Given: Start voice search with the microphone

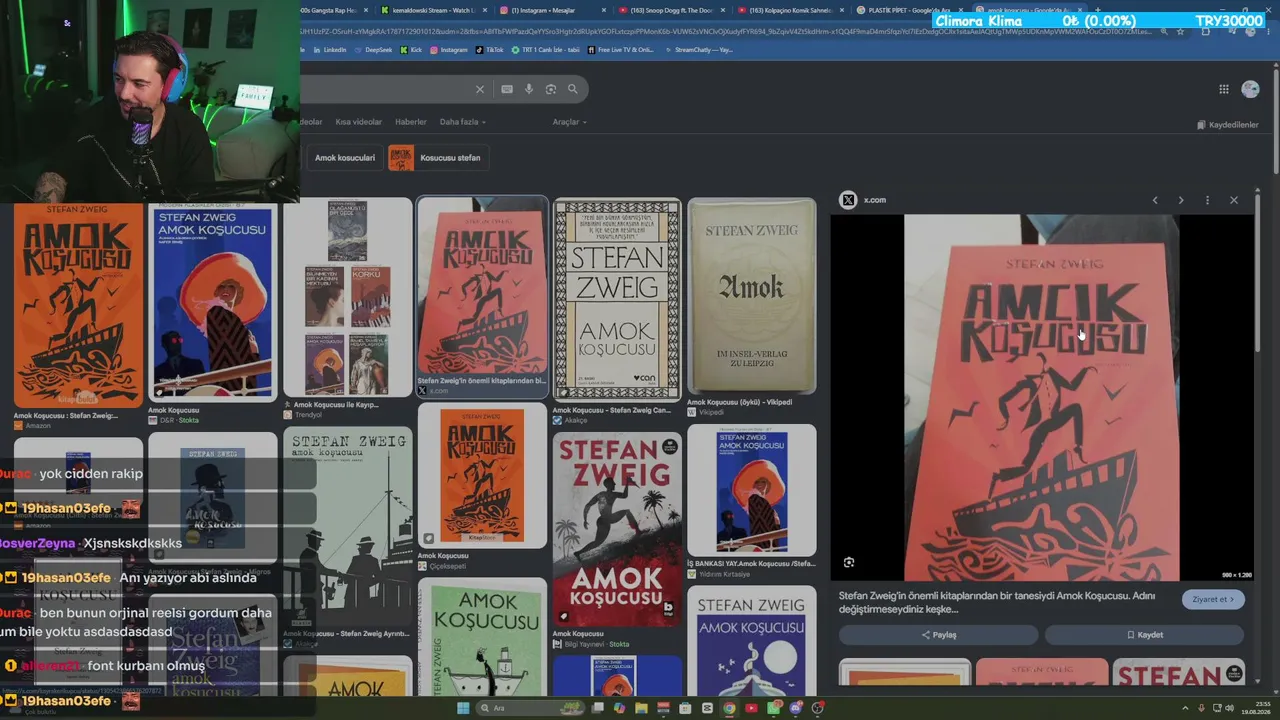Looking at the screenshot, I should click(529, 89).
